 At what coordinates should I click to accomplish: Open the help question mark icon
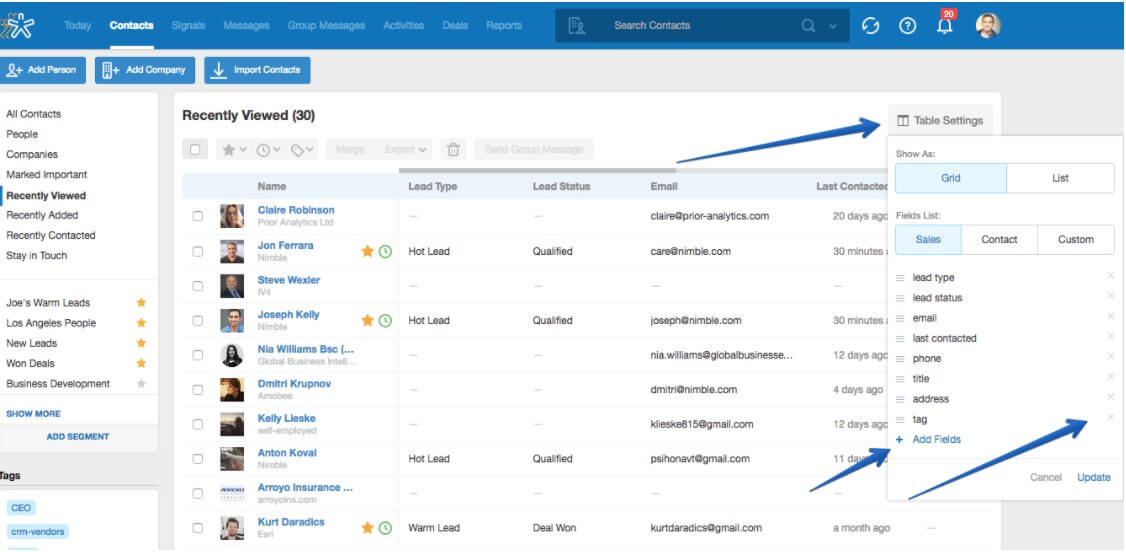pos(908,26)
